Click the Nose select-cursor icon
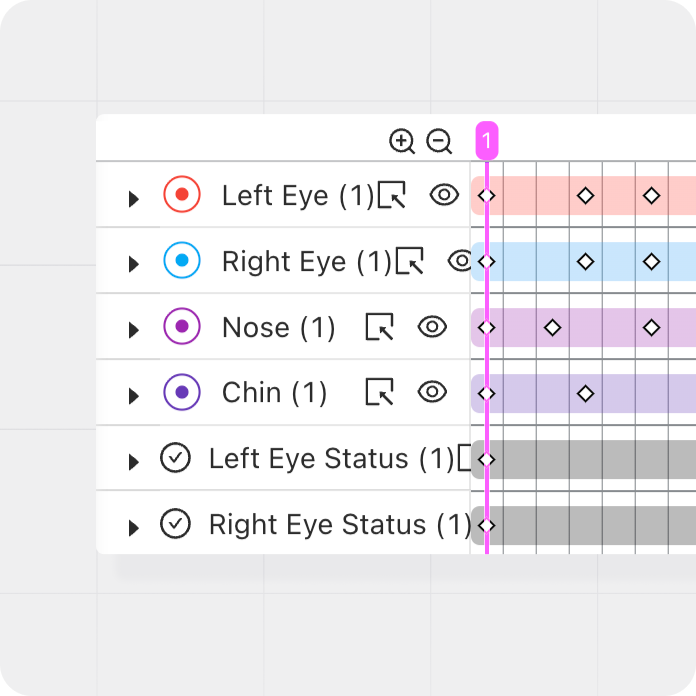This screenshot has height=696, width=696. [379, 327]
